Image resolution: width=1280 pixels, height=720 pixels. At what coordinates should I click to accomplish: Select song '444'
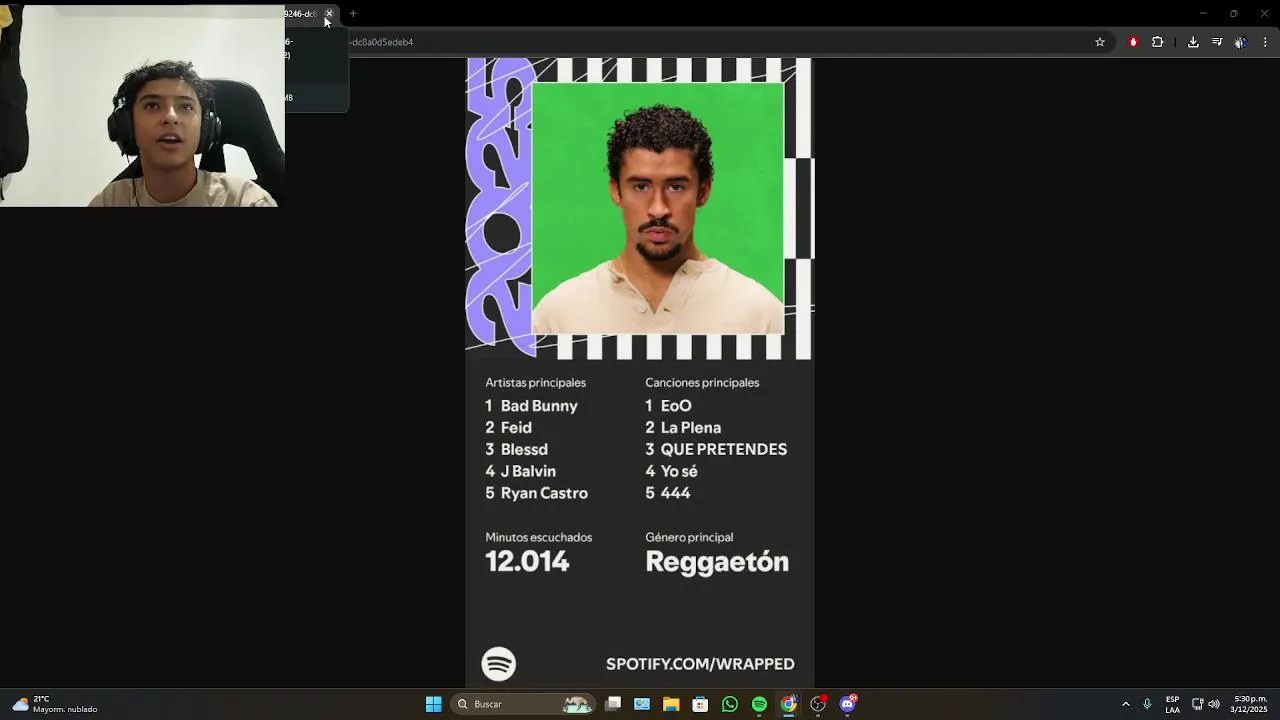point(676,494)
